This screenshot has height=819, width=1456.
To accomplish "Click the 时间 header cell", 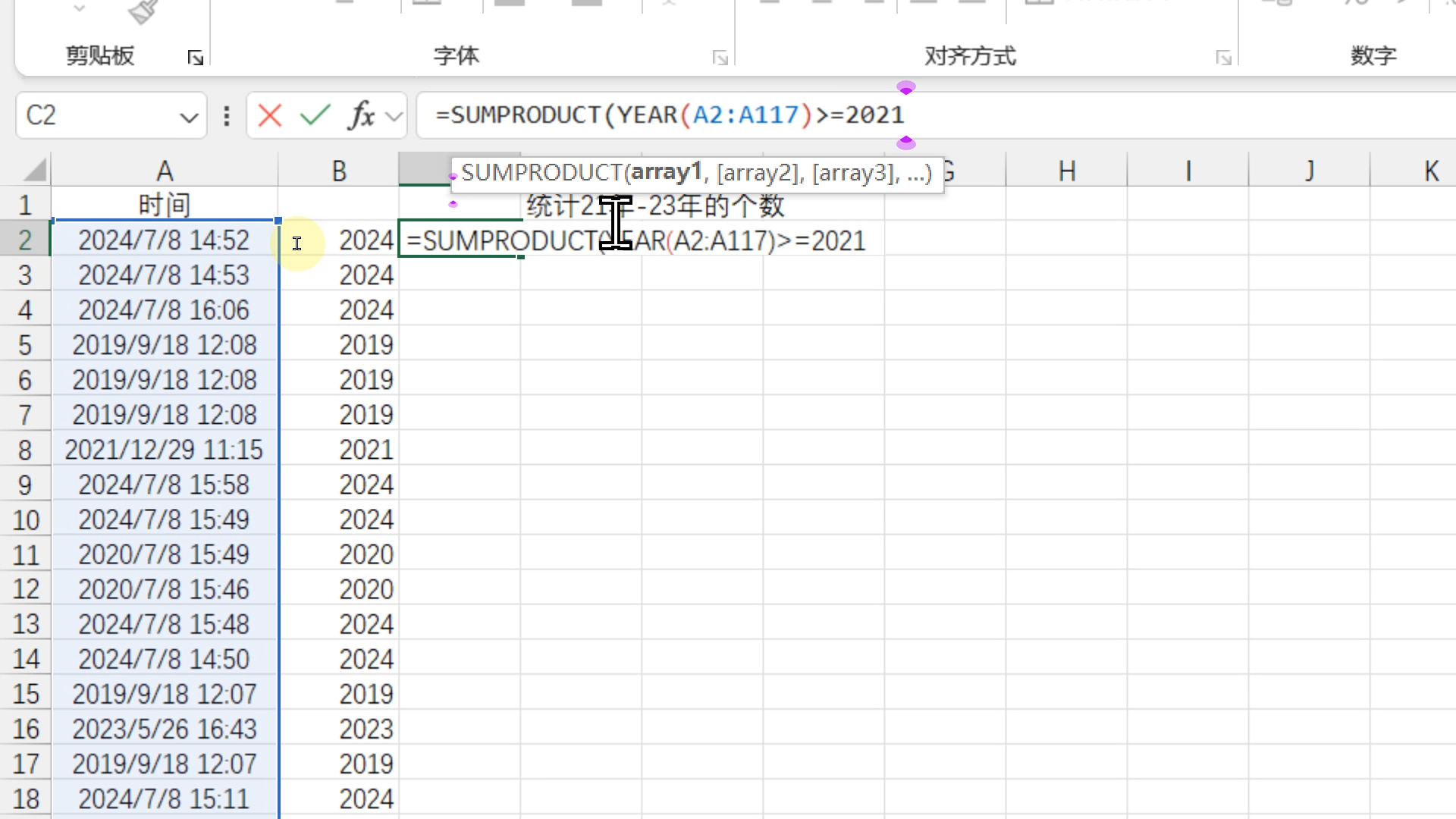I will 164,205.
